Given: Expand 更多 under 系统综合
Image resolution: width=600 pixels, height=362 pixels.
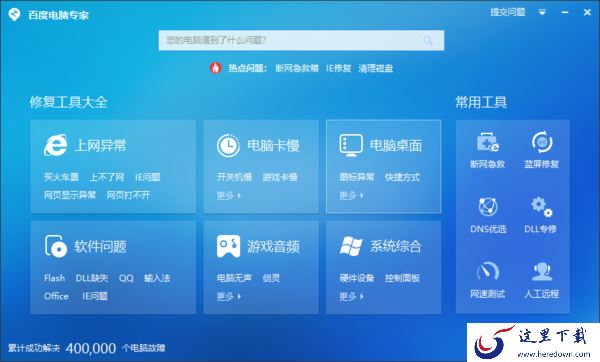Looking at the screenshot, I should click(351, 296).
